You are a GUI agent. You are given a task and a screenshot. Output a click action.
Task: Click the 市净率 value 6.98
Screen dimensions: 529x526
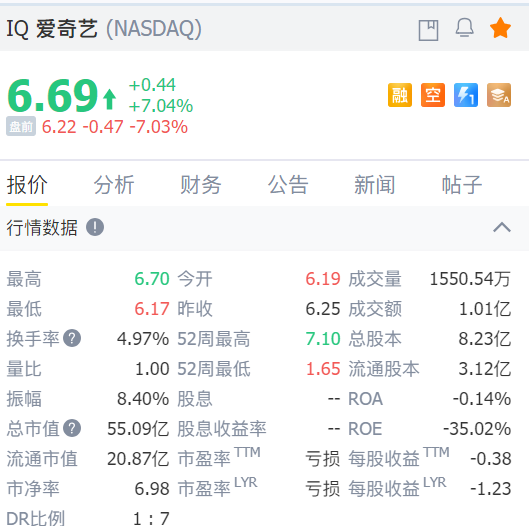click(152, 489)
